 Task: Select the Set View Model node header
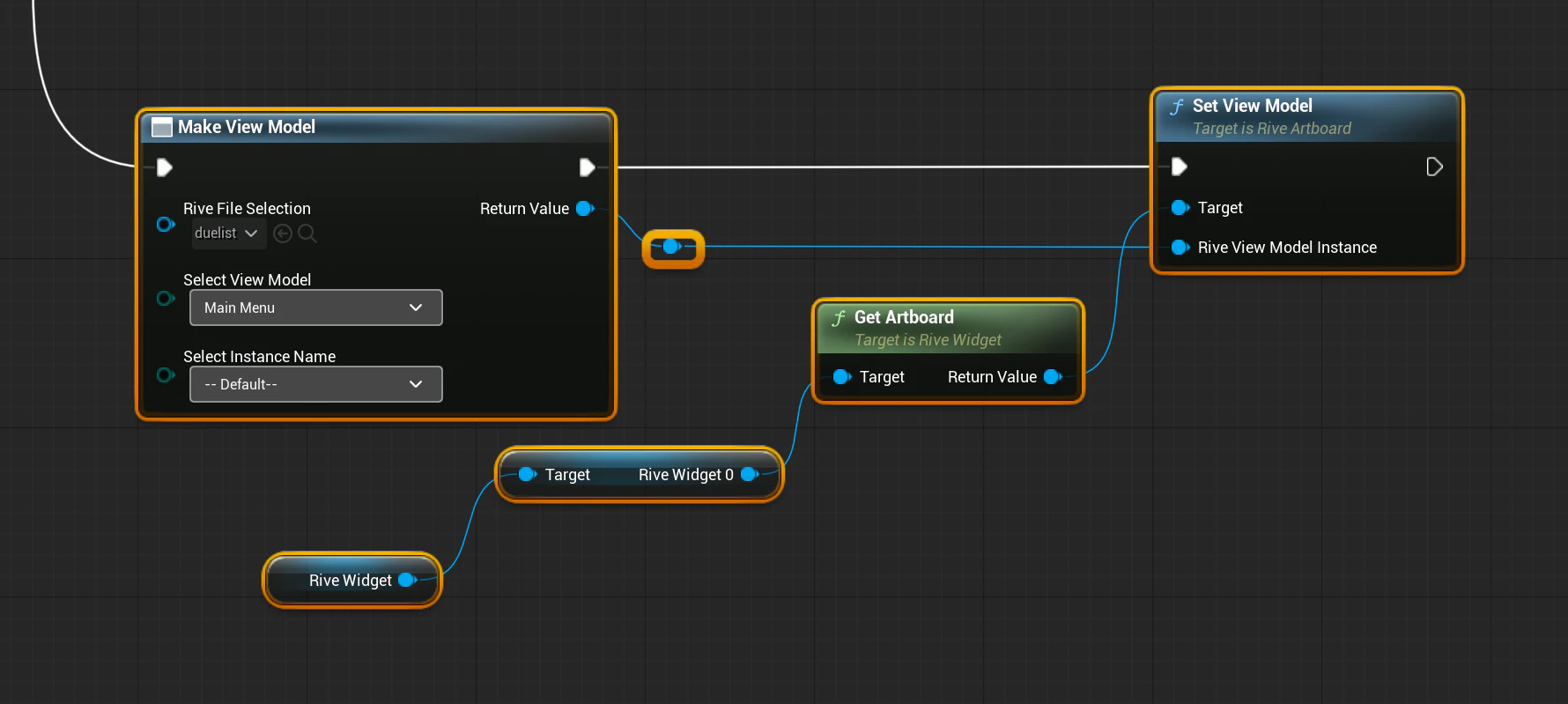tap(1252, 106)
